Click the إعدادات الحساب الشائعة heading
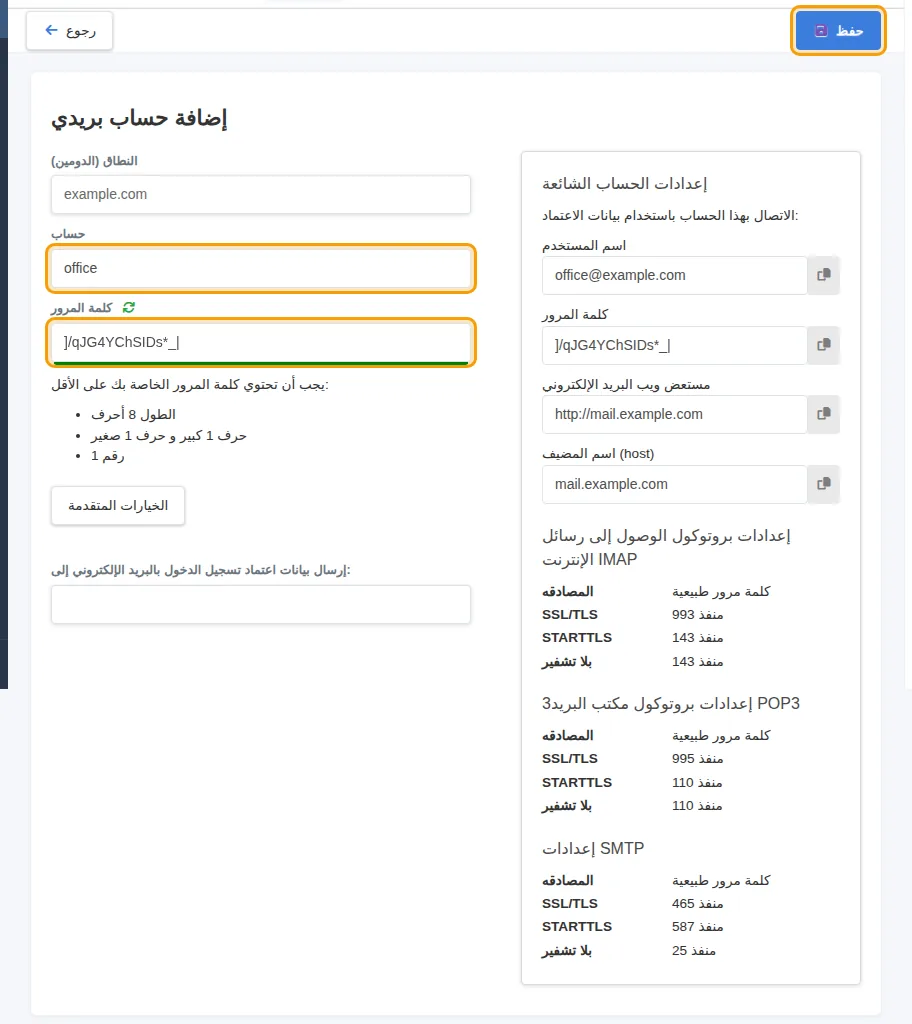This screenshot has width=912, height=1024. pyautogui.click(x=625, y=184)
